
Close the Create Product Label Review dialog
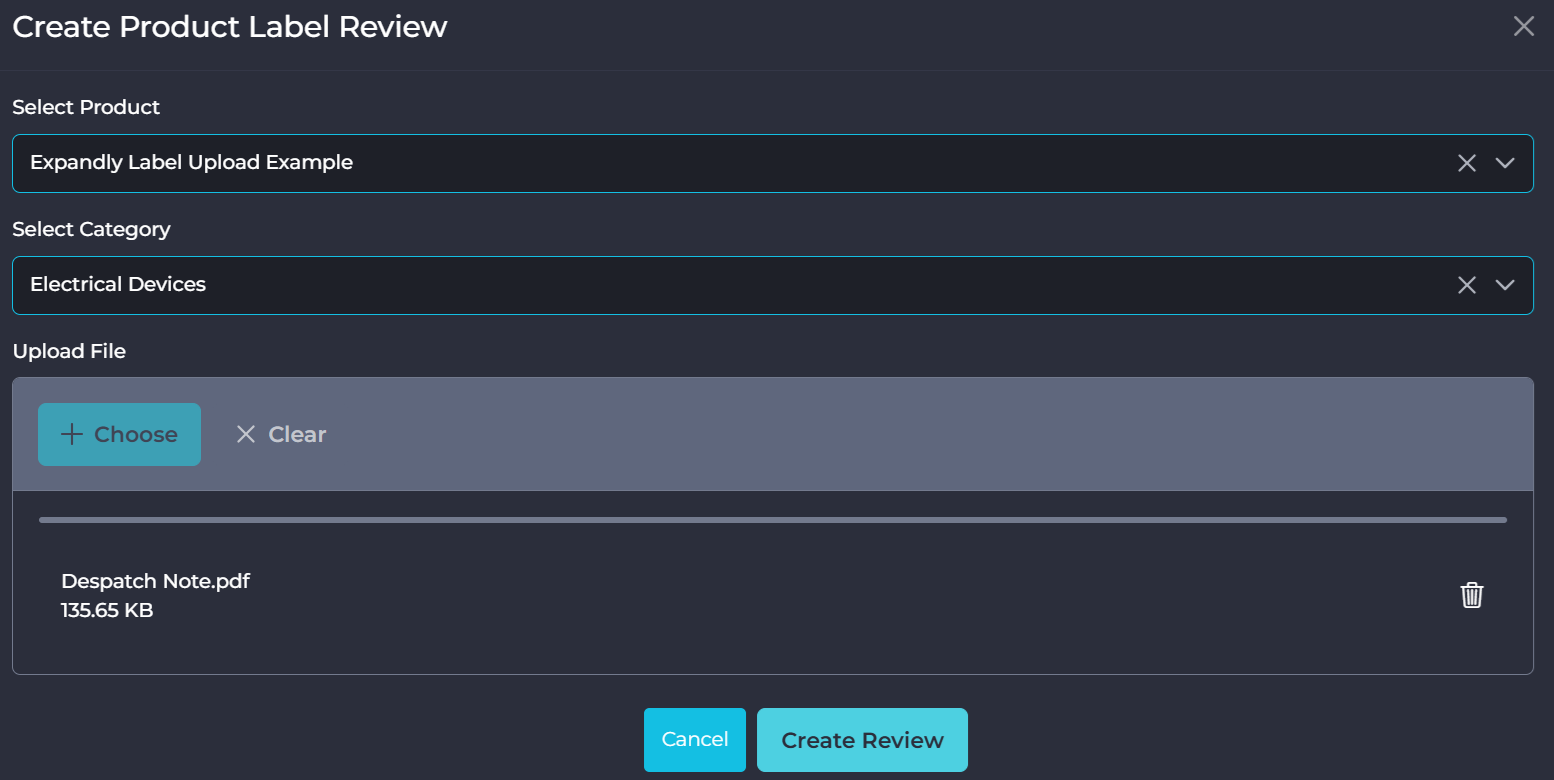[1523, 27]
